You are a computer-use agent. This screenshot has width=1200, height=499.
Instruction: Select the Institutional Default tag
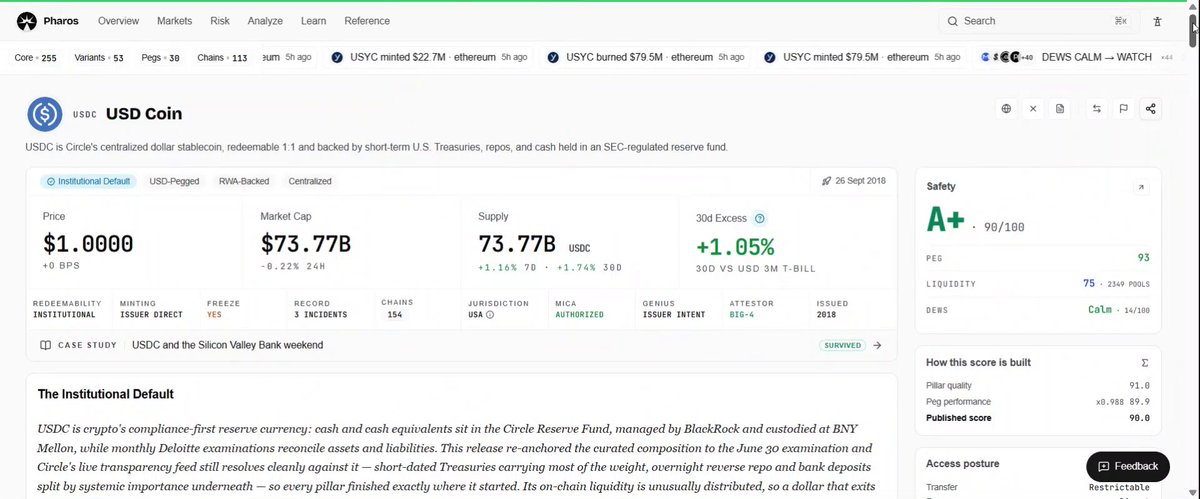[x=86, y=181]
